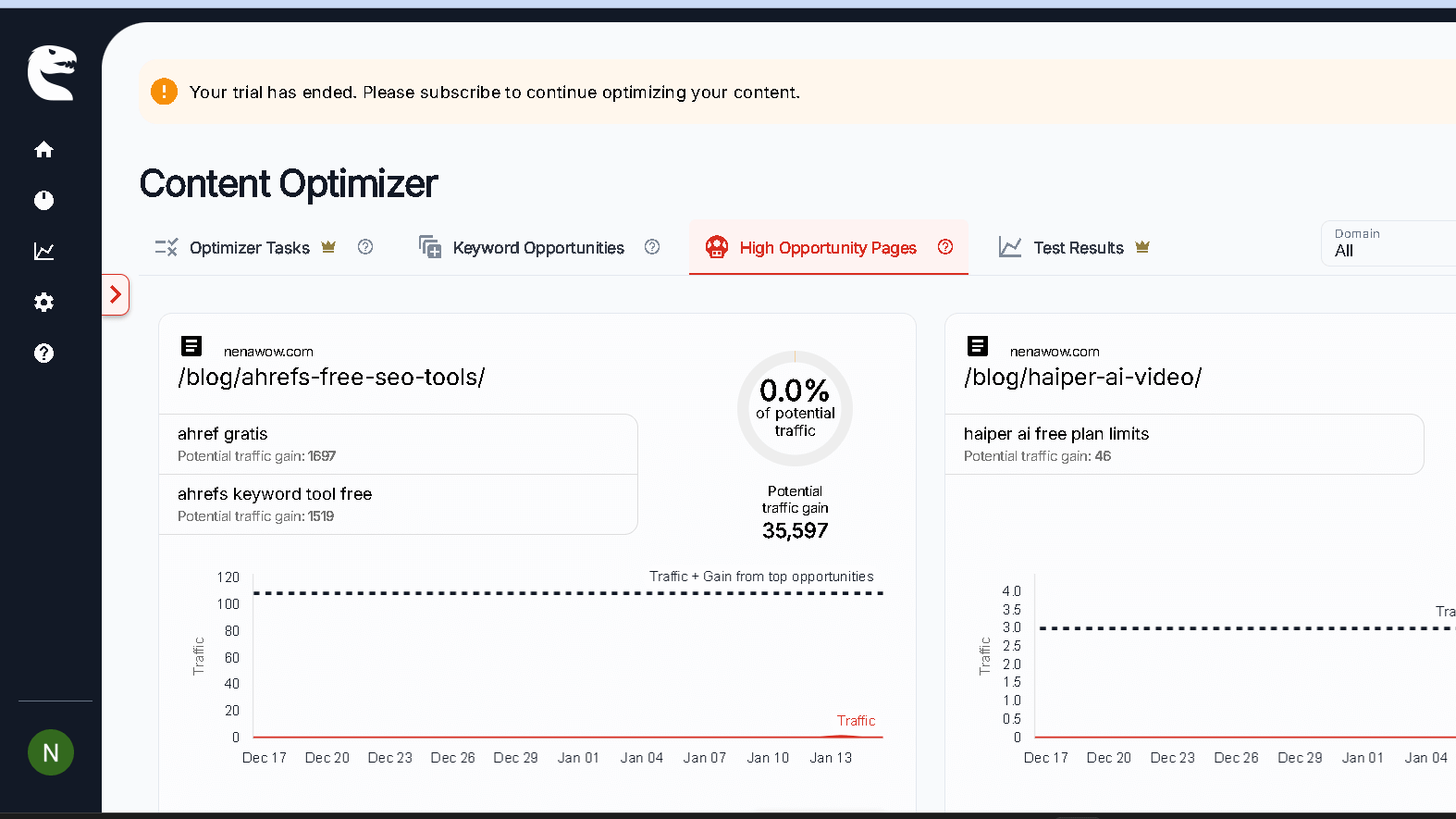The image size is (1456, 819).
Task: Click 'Potential traffic gain: 1519' text
Action: (256, 516)
